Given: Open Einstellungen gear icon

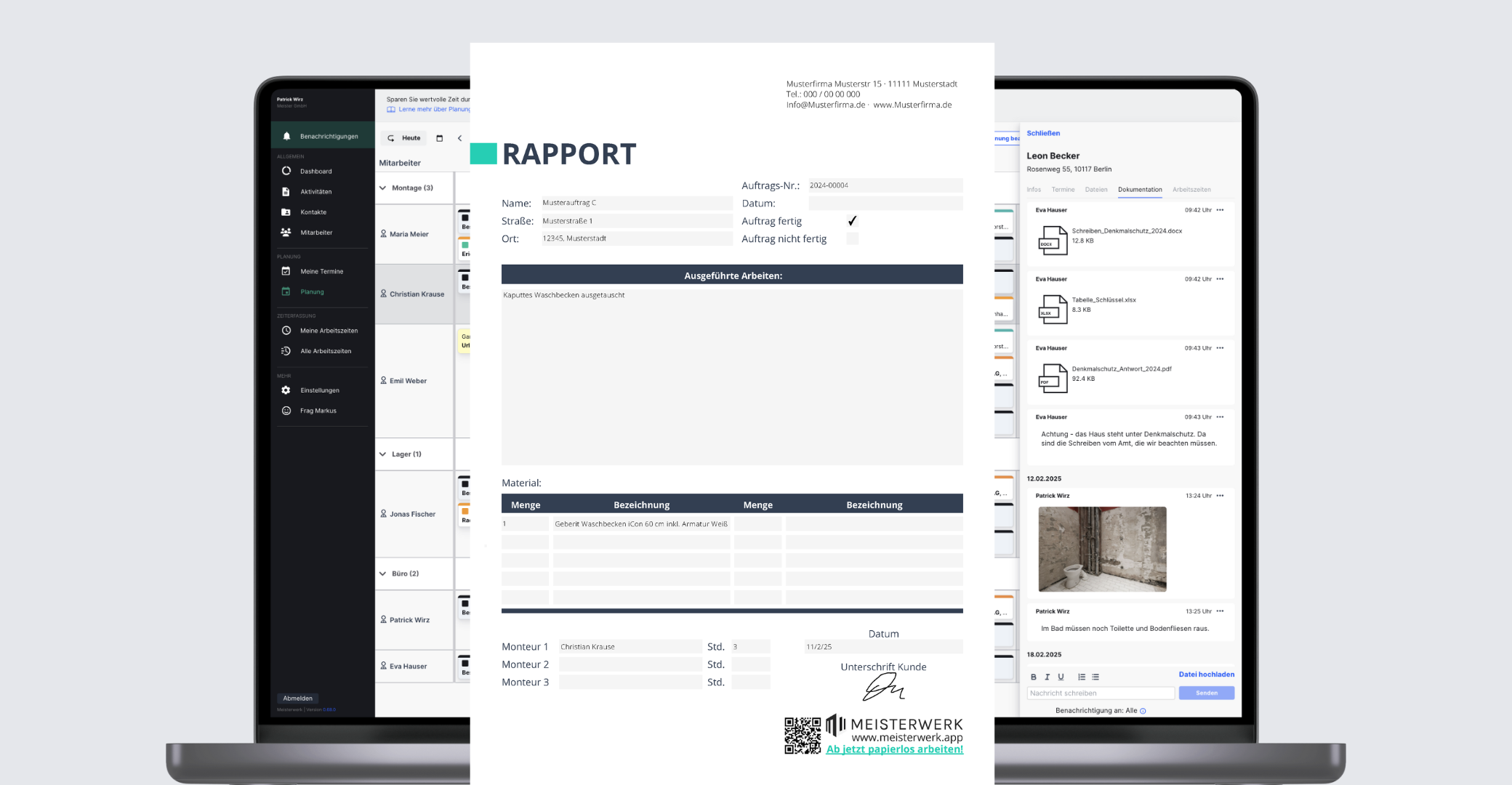Looking at the screenshot, I should 286,390.
